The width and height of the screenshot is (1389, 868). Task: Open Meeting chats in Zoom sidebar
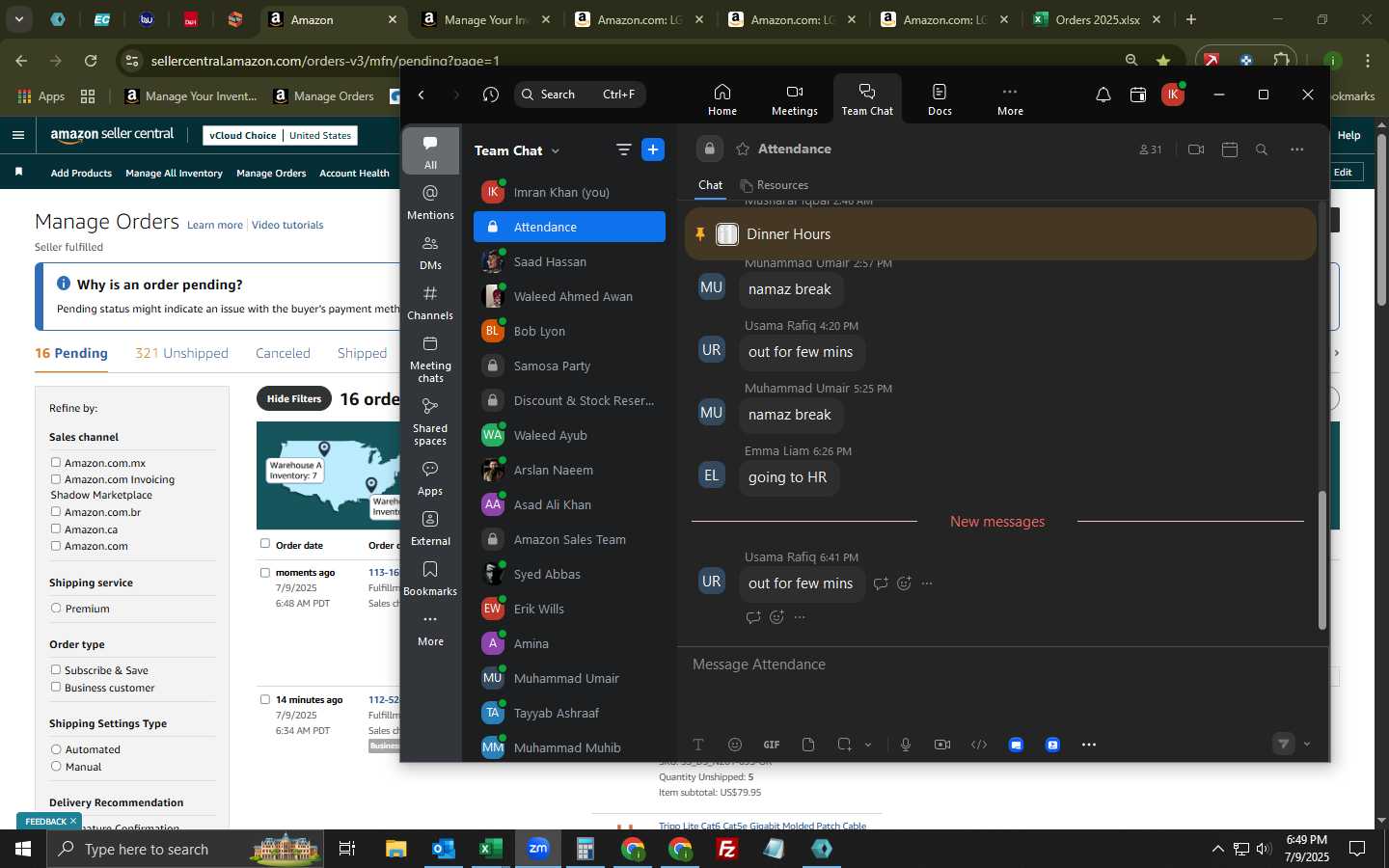[x=430, y=359]
